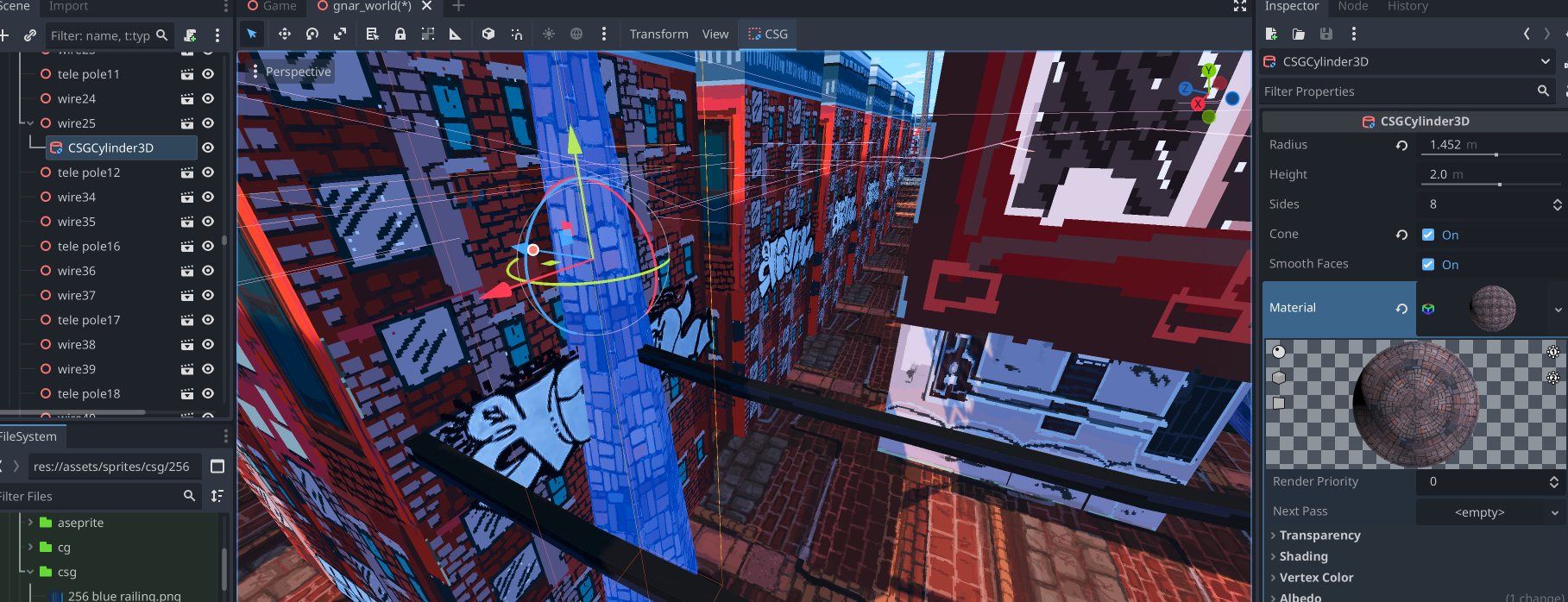Disable the Cone checkbox
This screenshot has height=602, width=1568.
pos(1428,235)
